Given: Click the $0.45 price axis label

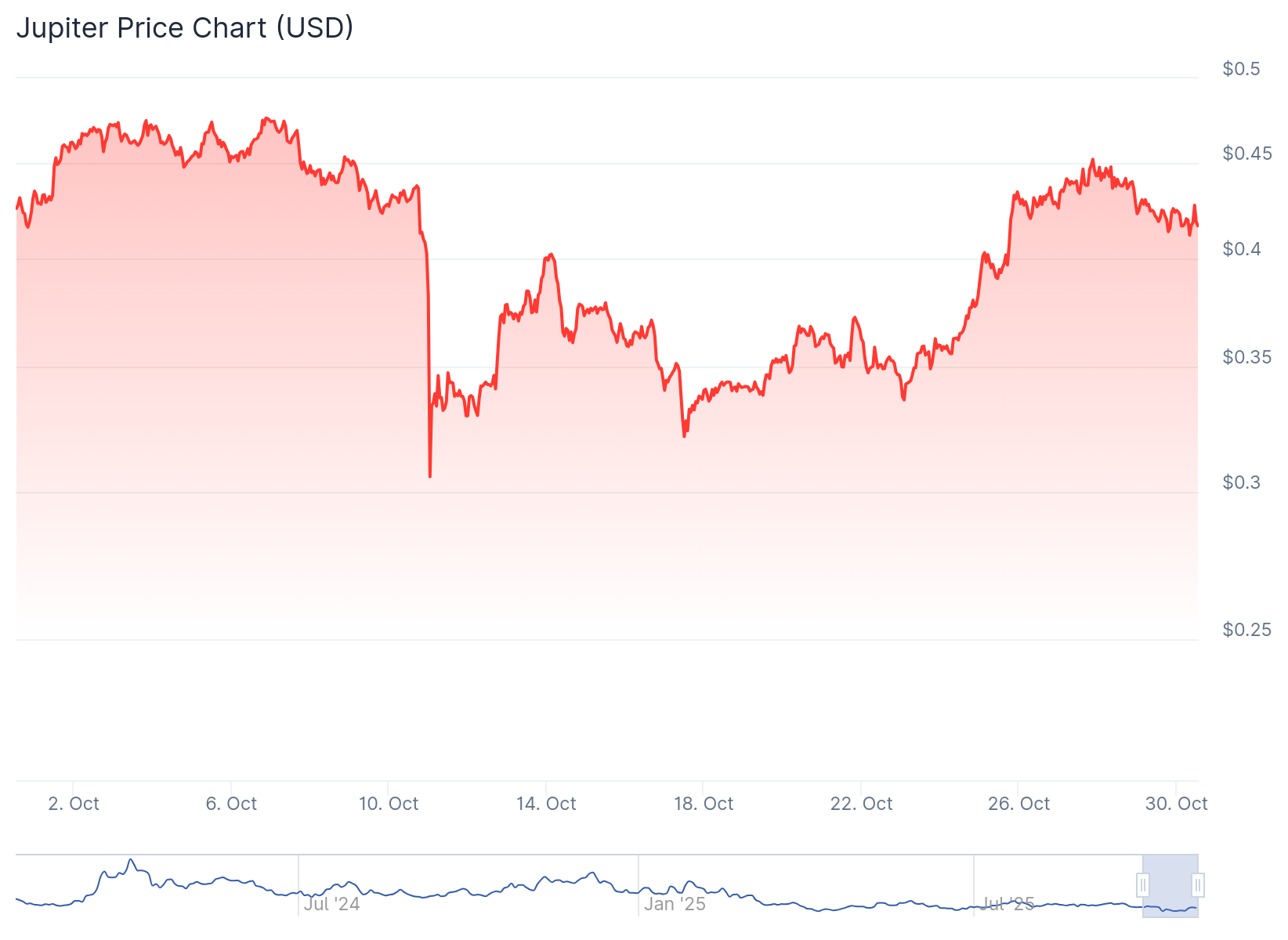Looking at the screenshot, I should [x=1247, y=154].
